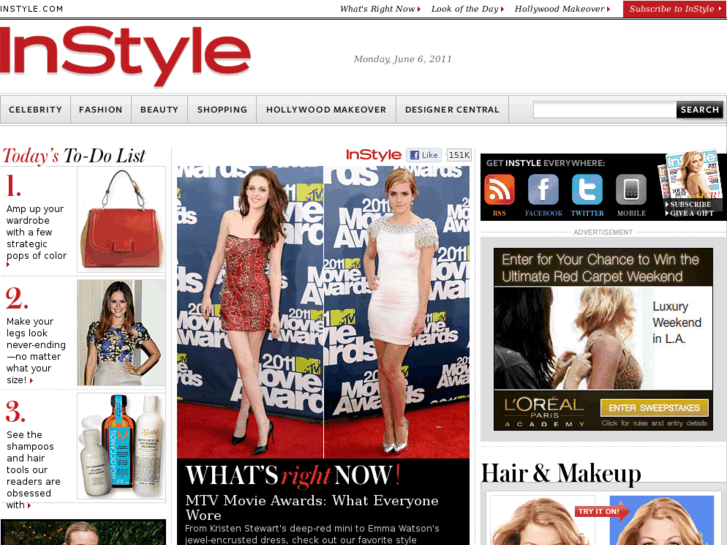Click the INSTYLE.COM text link

tap(32, 9)
